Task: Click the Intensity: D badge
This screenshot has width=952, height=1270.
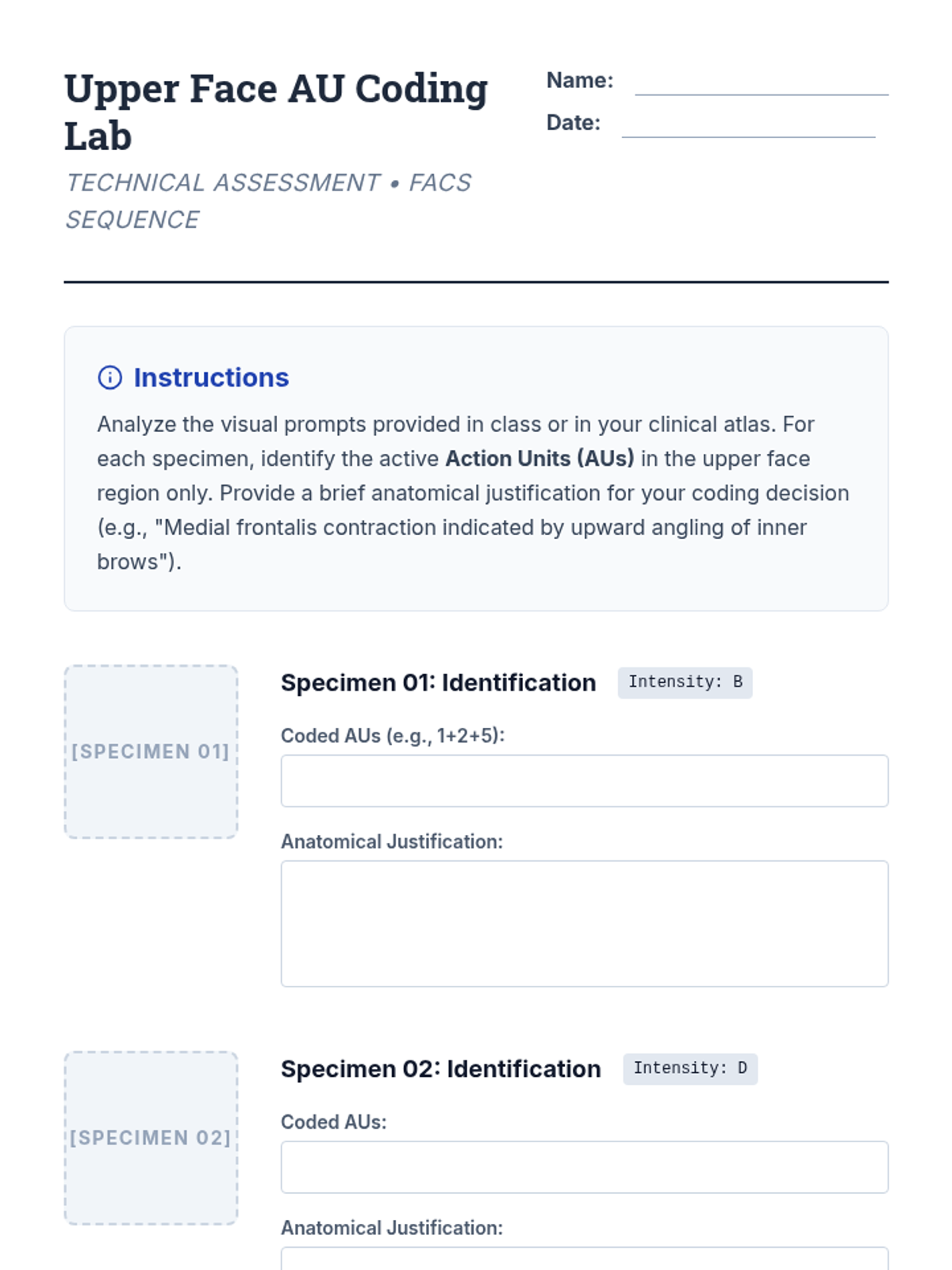Action: (690, 1068)
